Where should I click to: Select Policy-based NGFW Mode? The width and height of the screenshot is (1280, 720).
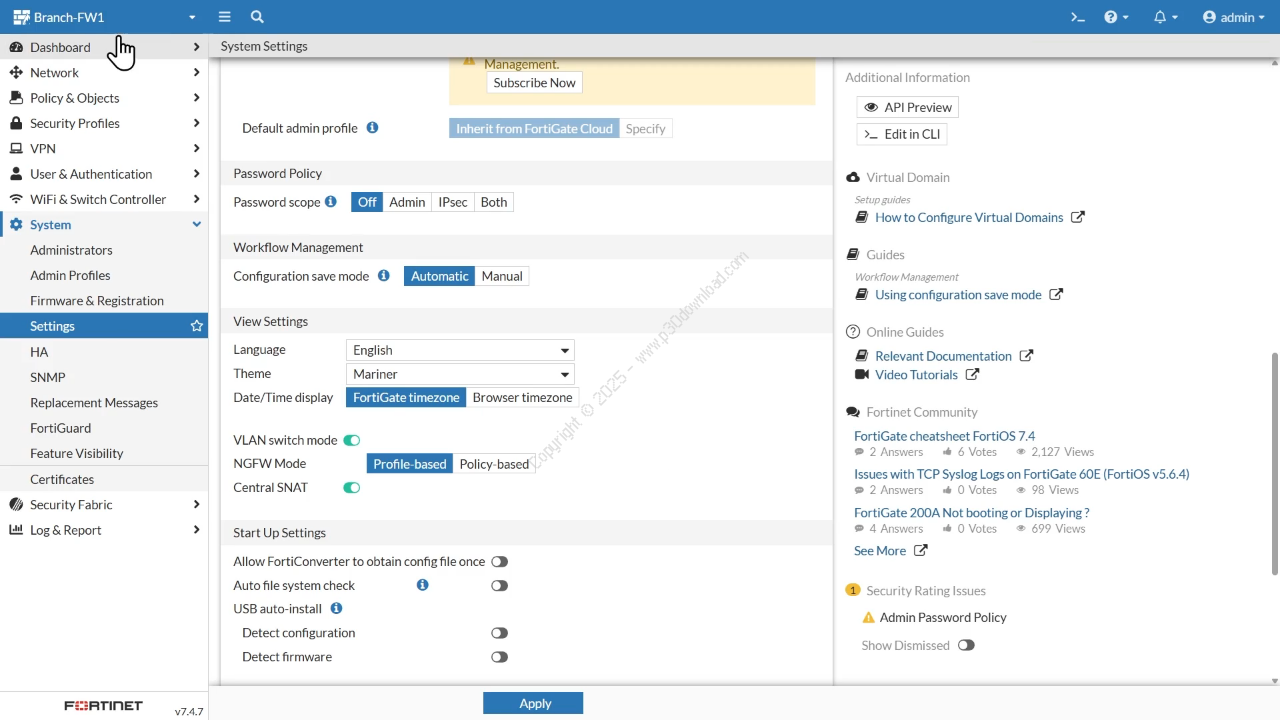coord(494,464)
